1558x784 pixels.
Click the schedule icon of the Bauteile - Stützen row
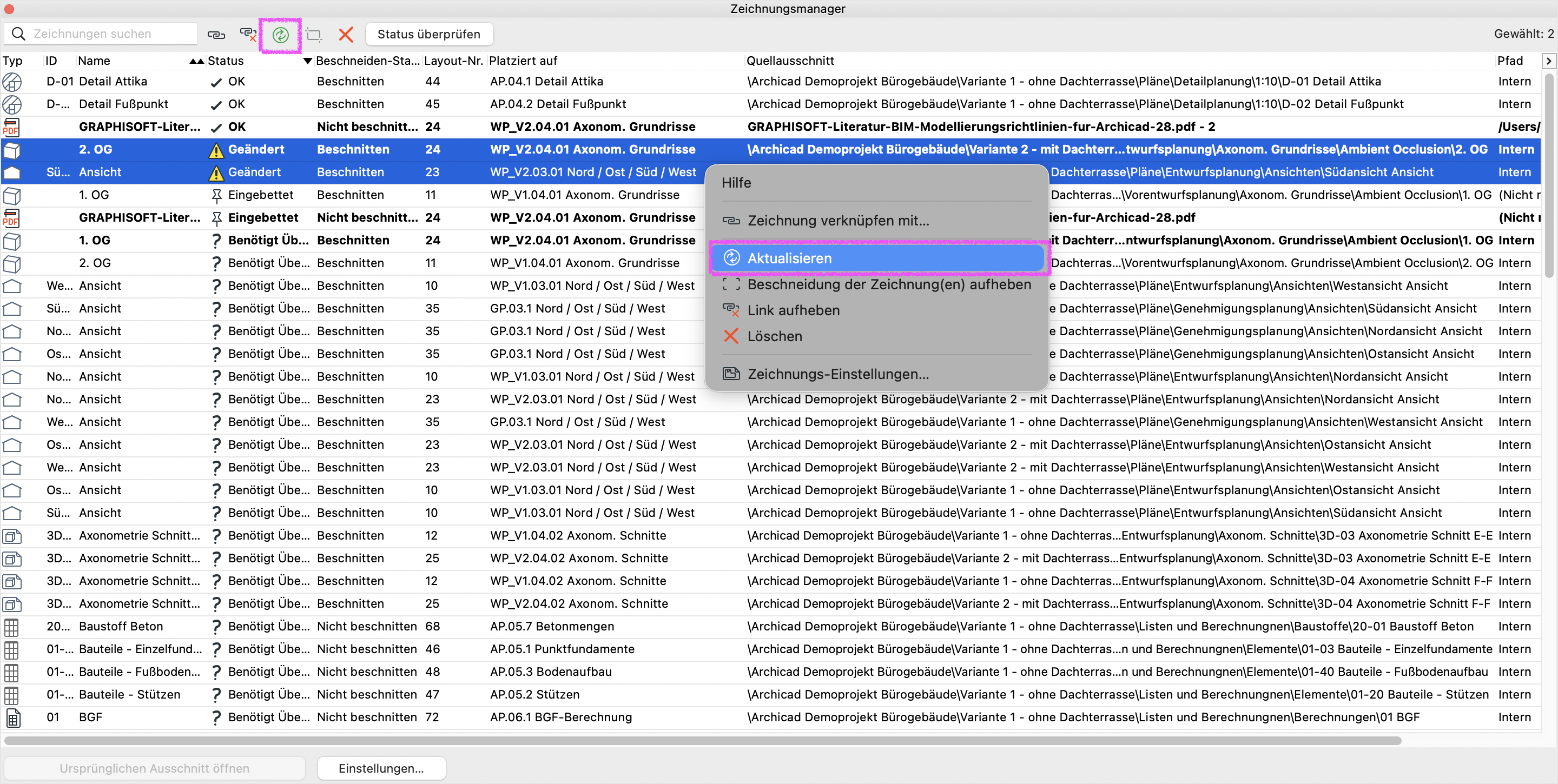click(x=11, y=695)
